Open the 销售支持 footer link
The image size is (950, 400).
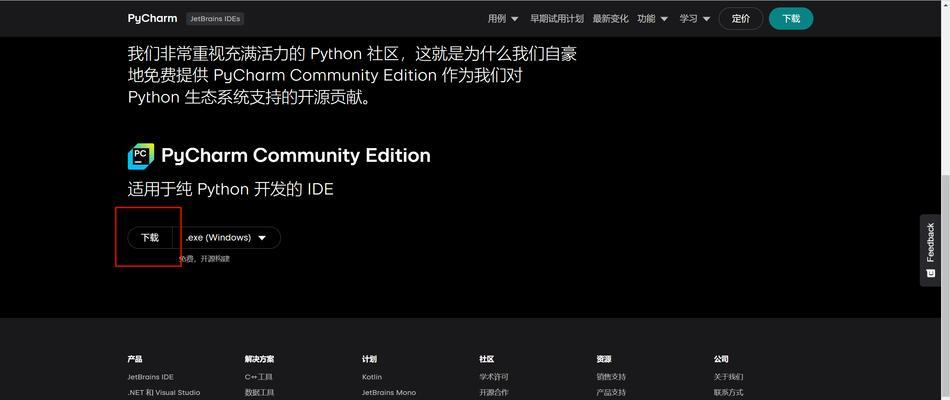click(x=611, y=377)
